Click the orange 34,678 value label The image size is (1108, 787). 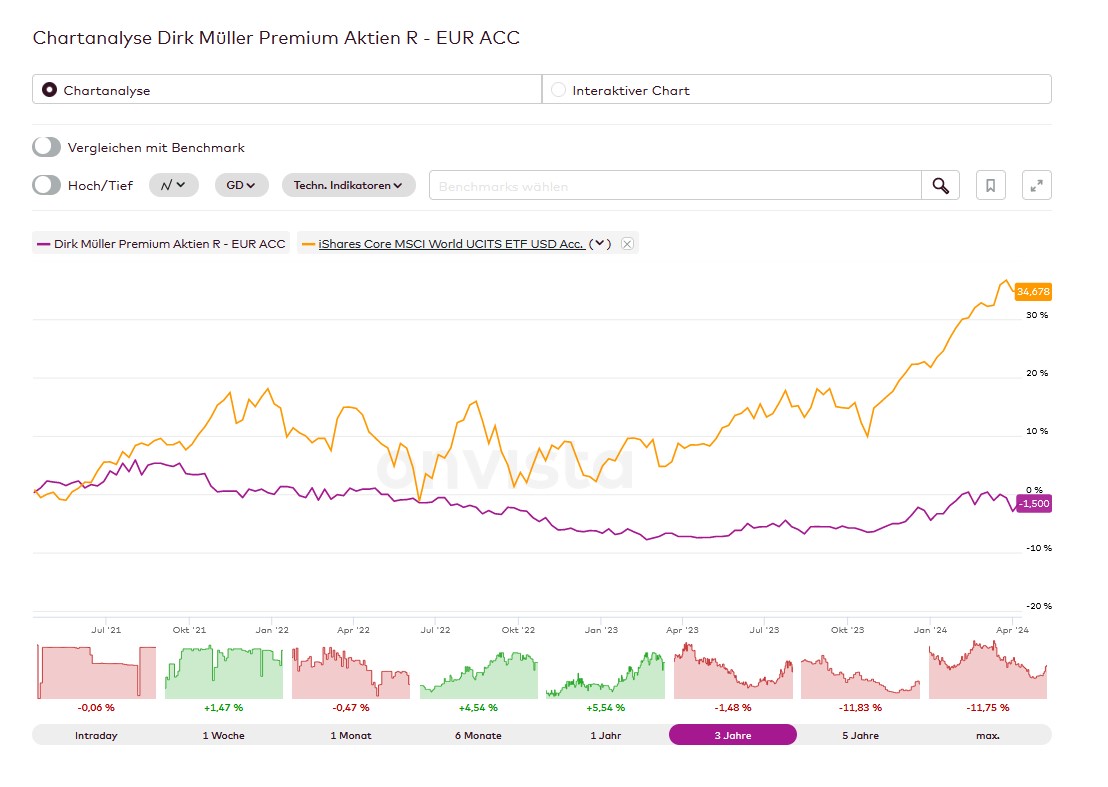[1033, 292]
